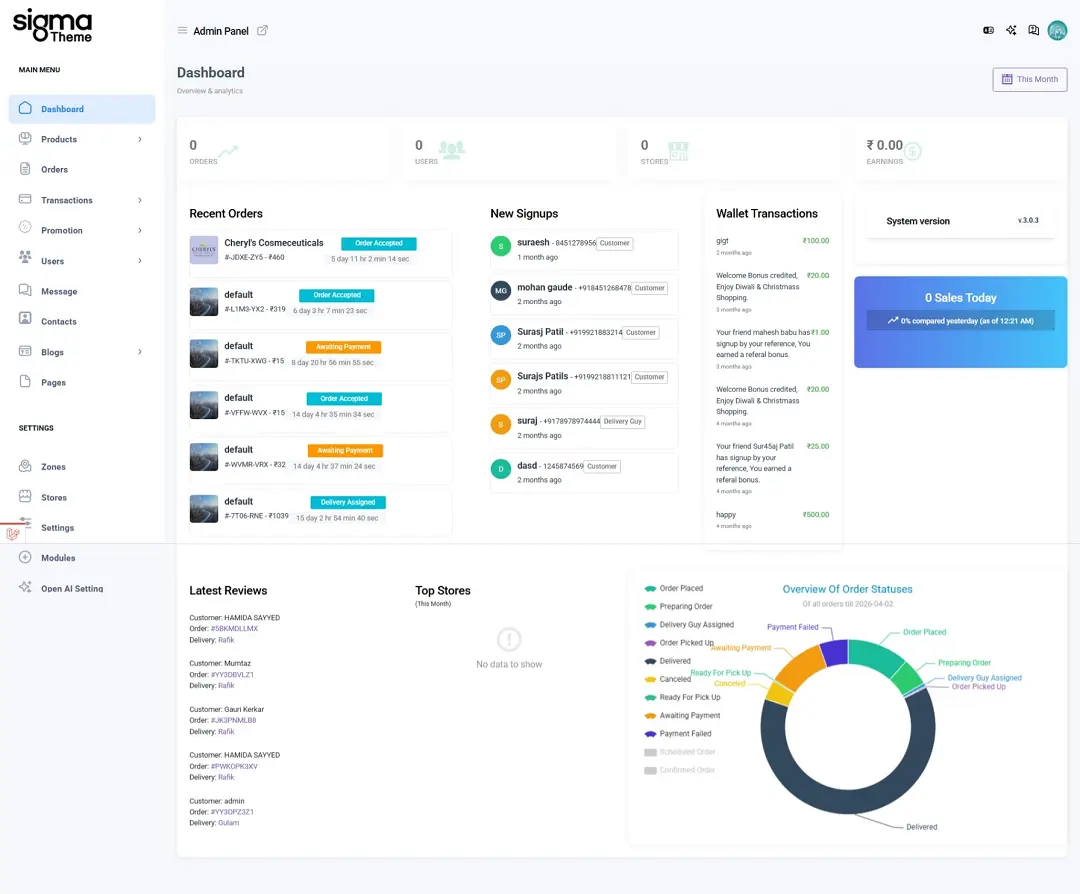Expand the Transactions submenu chevron
The height and width of the screenshot is (894, 1080).
coord(140,200)
